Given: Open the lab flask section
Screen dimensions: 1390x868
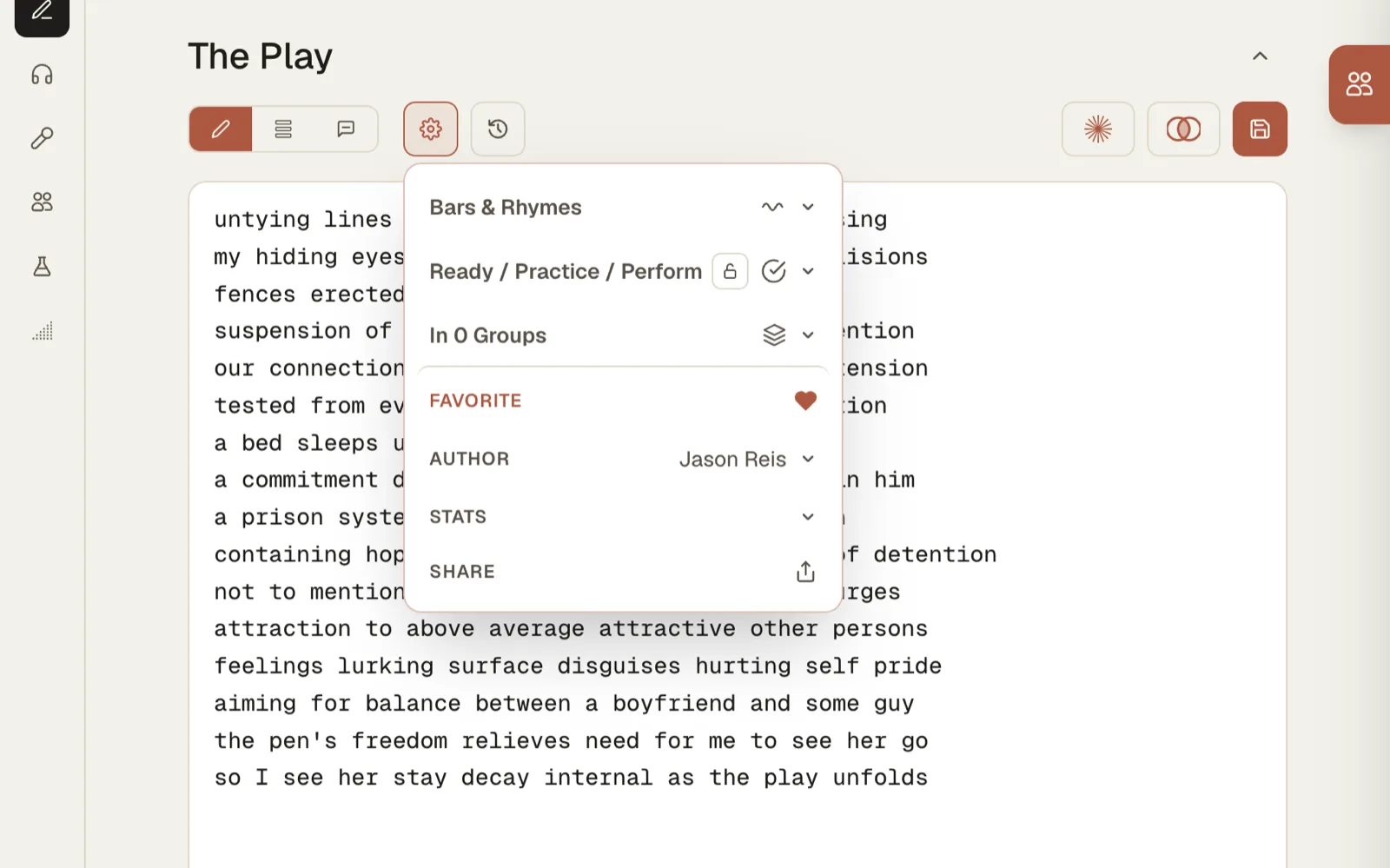Looking at the screenshot, I should [42, 266].
